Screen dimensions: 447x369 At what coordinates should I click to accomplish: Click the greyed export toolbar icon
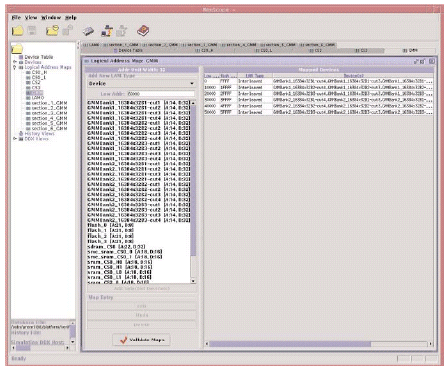coord(122,31)
